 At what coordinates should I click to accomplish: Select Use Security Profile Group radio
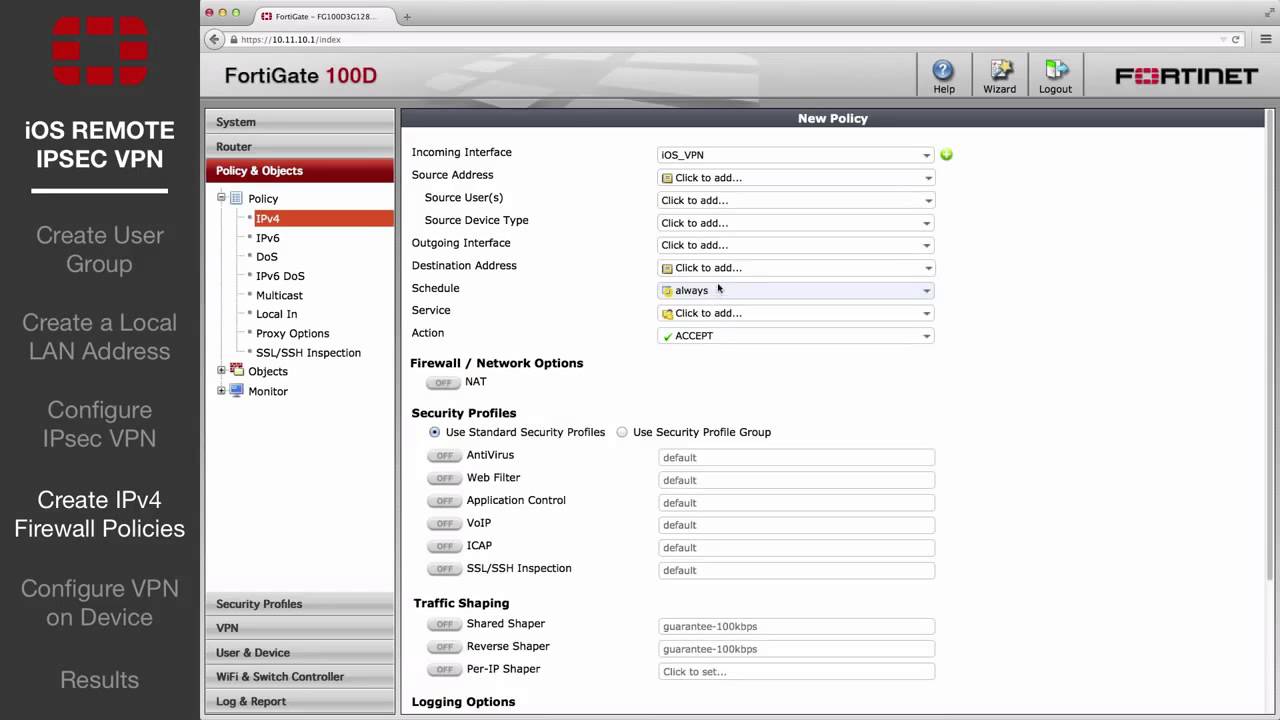pos(622,432)
